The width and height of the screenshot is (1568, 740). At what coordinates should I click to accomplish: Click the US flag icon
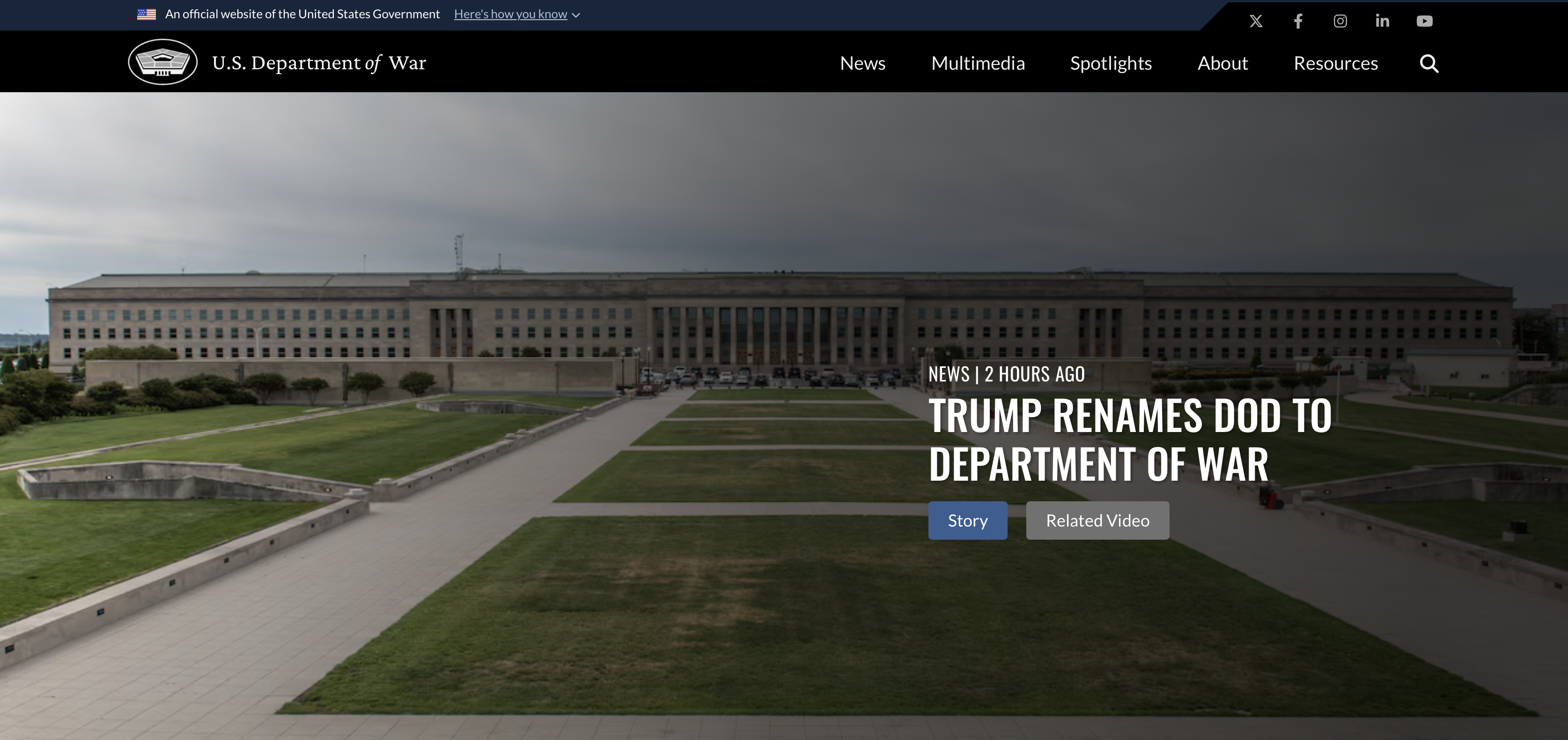pos(147,14)
